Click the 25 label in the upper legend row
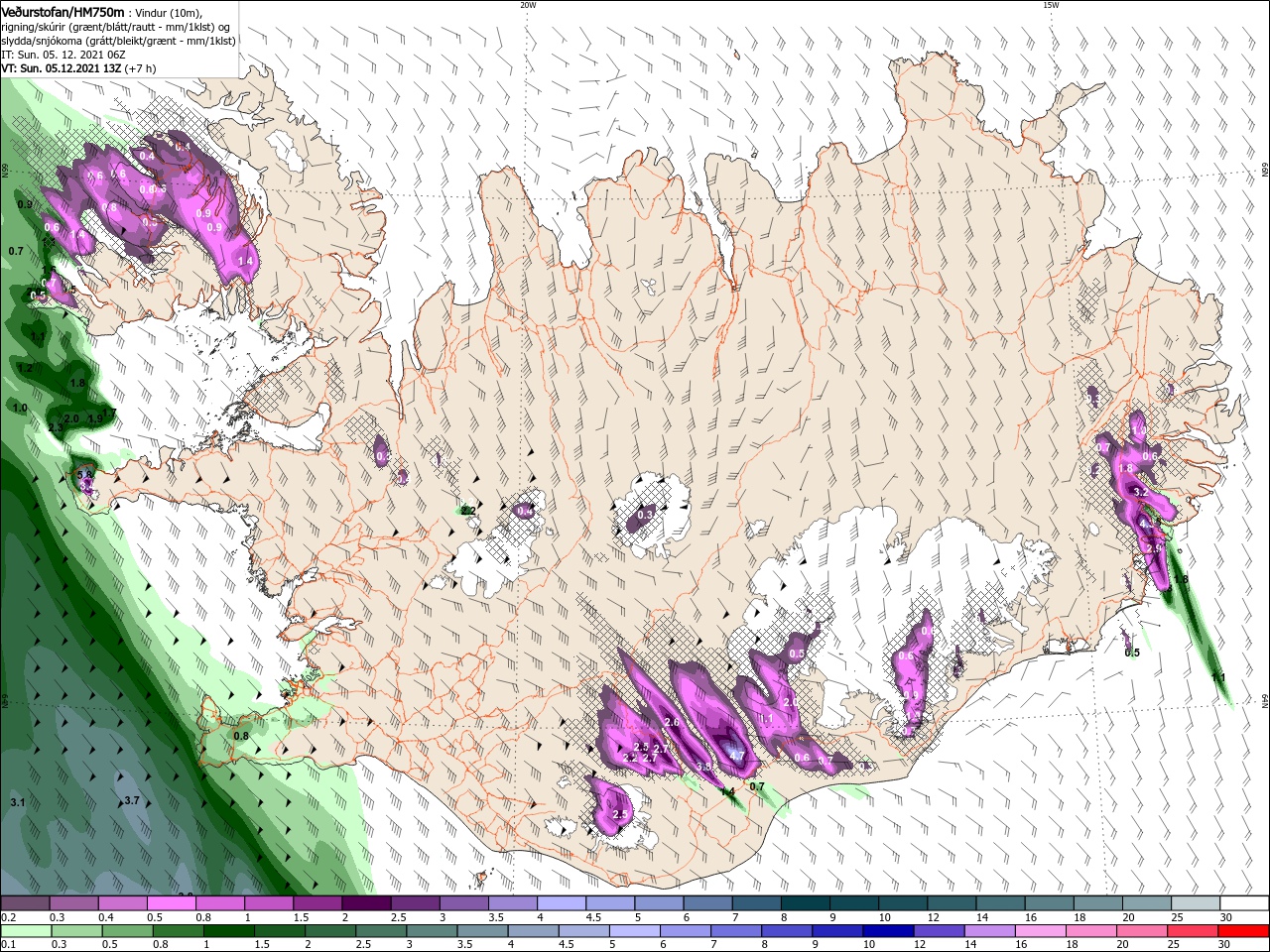Image resolution: width=1270 pixels, height=952 pixels. 1177,917
